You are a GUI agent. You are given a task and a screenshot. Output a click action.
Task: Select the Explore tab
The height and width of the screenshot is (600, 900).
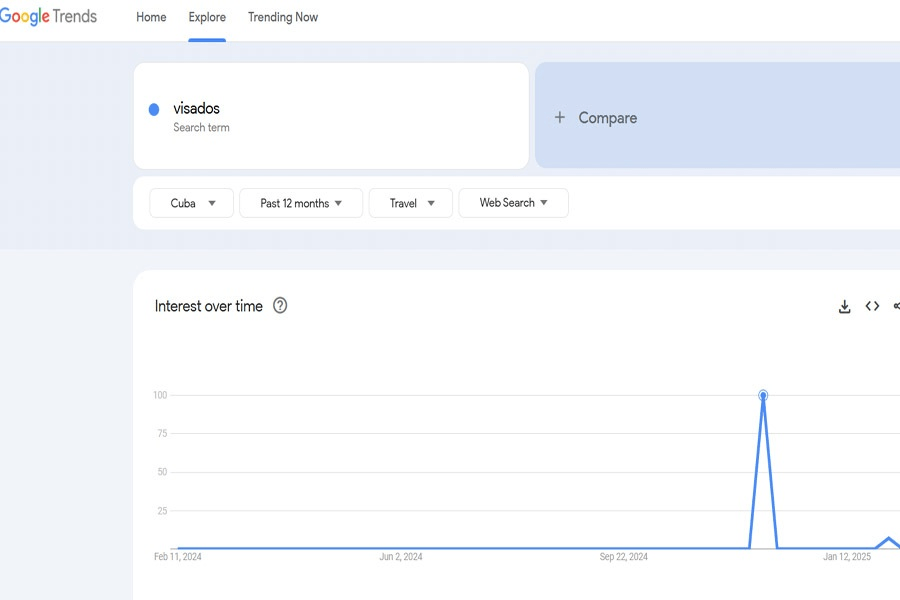207,17
